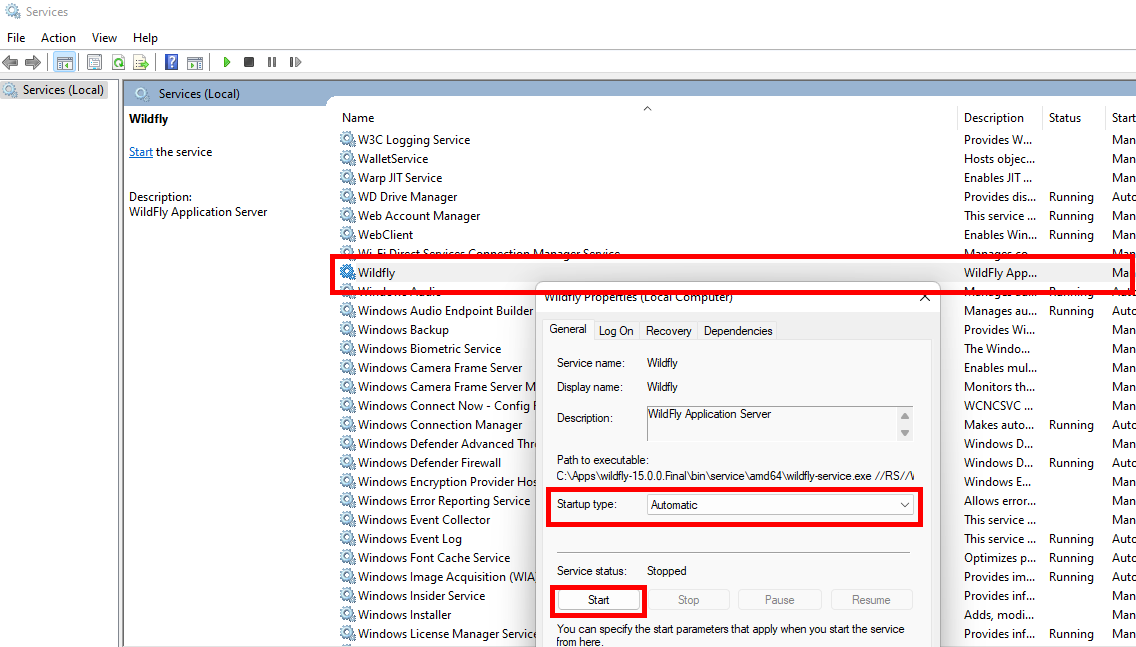View the Dependencies tab
Viewport: 1136px width, 647px height.
738,330
